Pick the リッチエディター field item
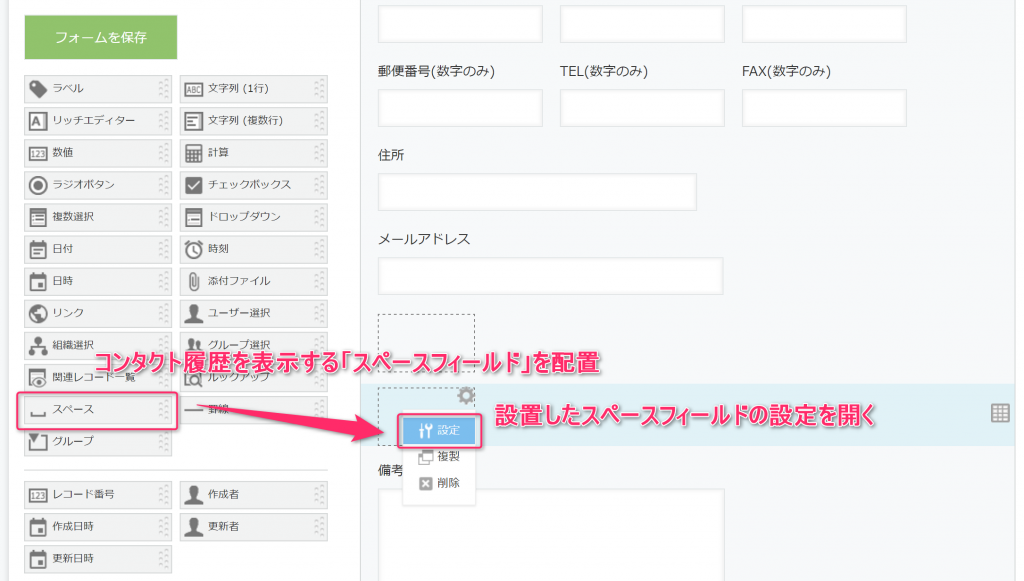 pos(98,121)
